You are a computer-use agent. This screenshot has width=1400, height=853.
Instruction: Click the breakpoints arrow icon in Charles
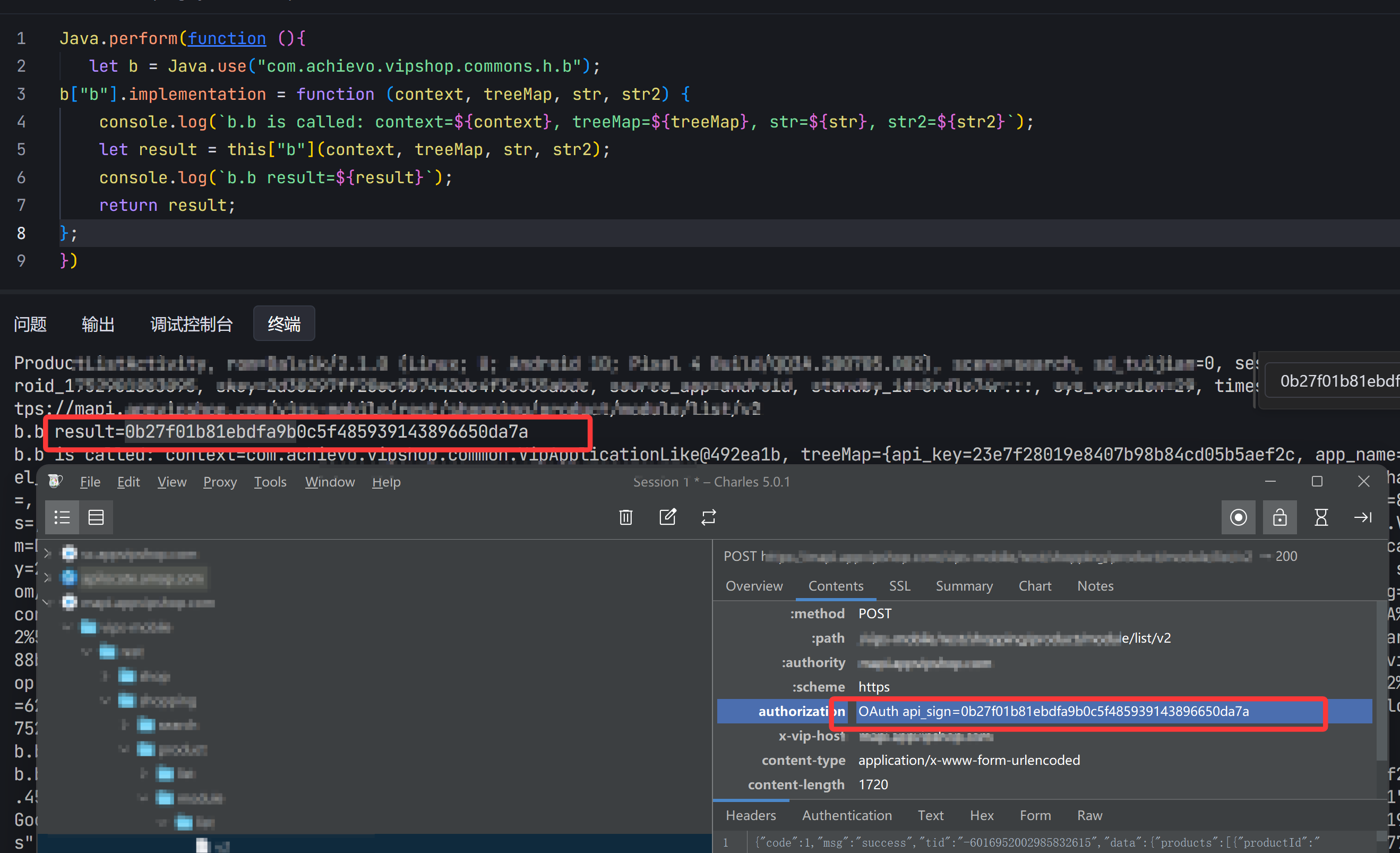(1362, 517)
